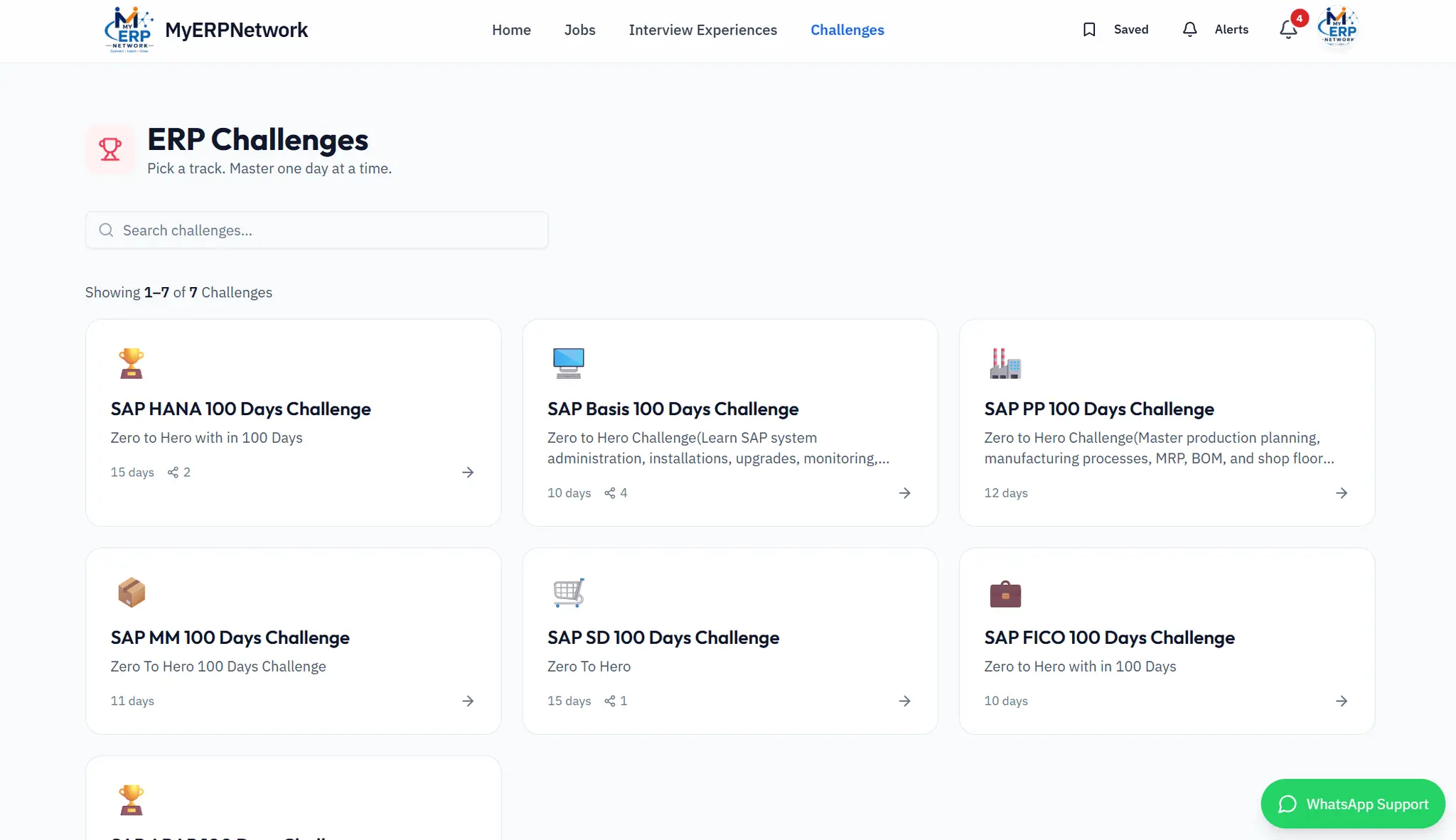Screen dimensions: 1456x840
Task: Click the SAP FICO briefcase icon
Action: pos(1005,594)
